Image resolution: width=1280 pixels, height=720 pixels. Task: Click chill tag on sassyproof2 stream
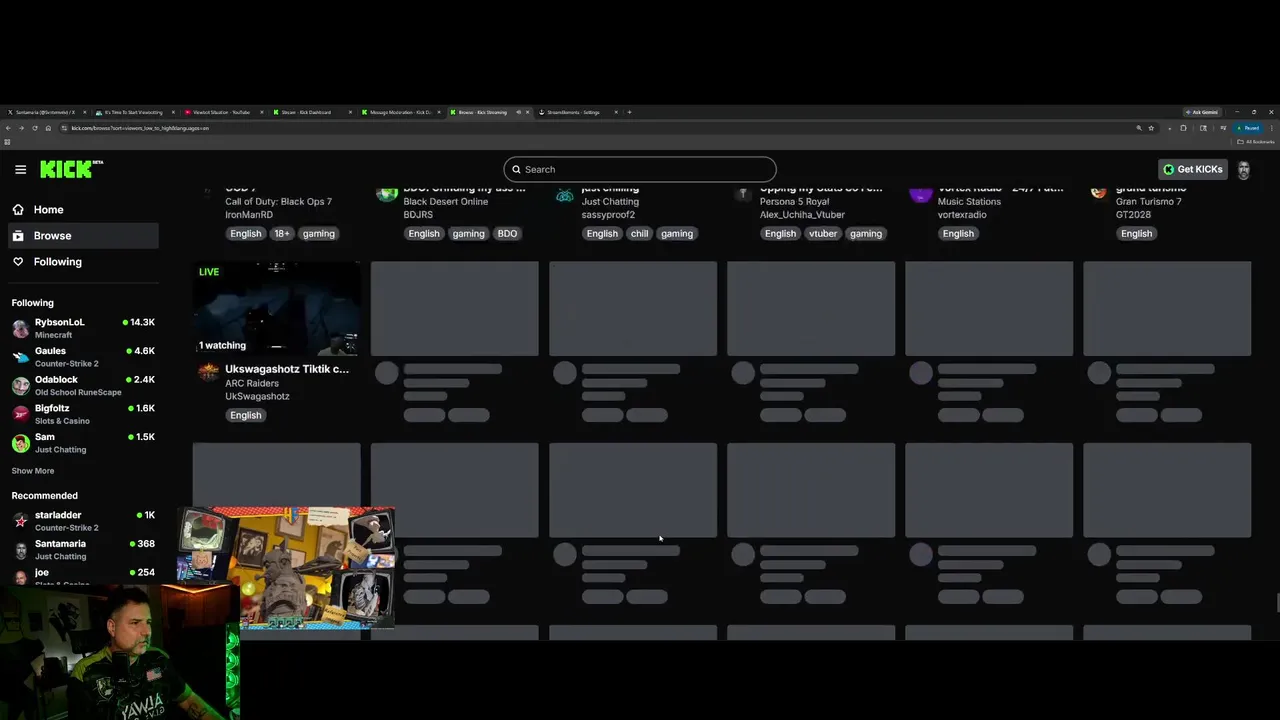click(639, 234)
